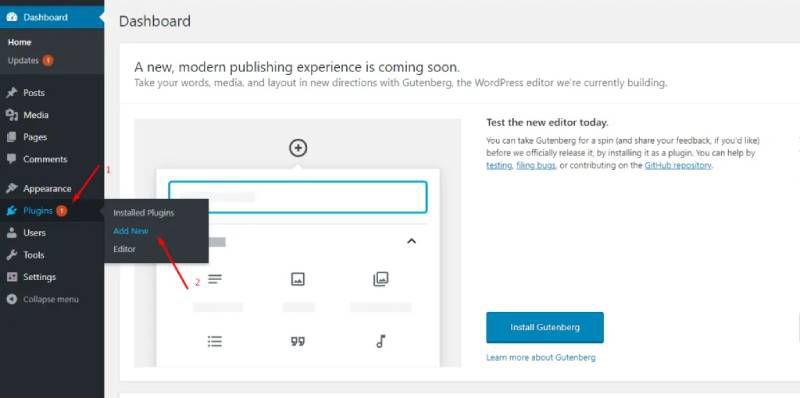Click 'A new, modern publishing experience' headline
800x398 pixels.
[x=297, y=67]
